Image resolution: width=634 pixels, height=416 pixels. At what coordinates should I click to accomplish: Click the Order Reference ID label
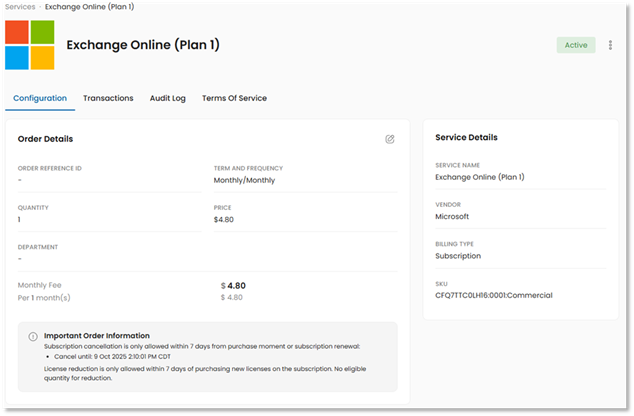point(50,168)
